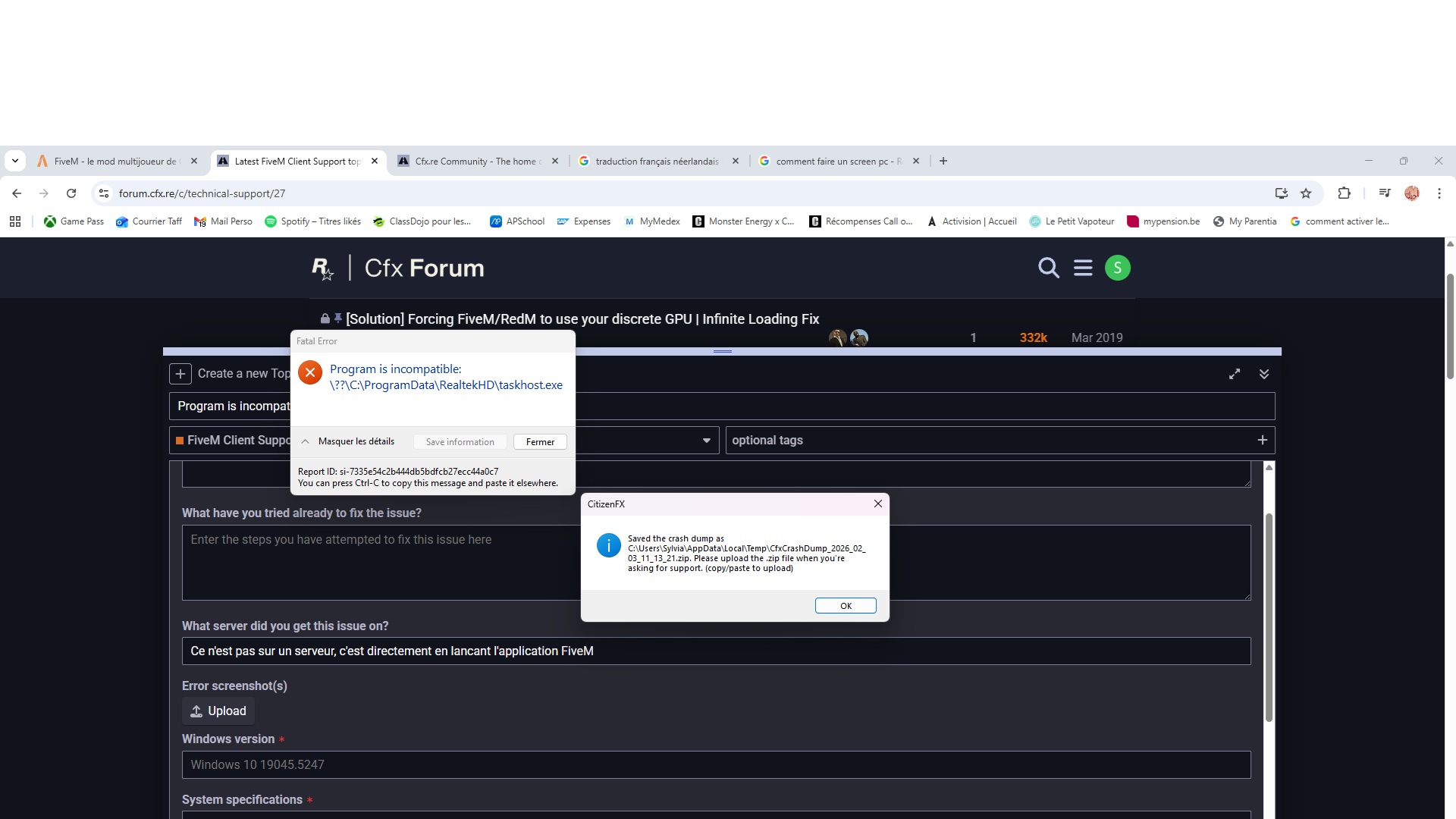Bookmark this page with the star icon
Image resolution: width=1456 pixels, height=819 pixels.
coord(1306,193)
